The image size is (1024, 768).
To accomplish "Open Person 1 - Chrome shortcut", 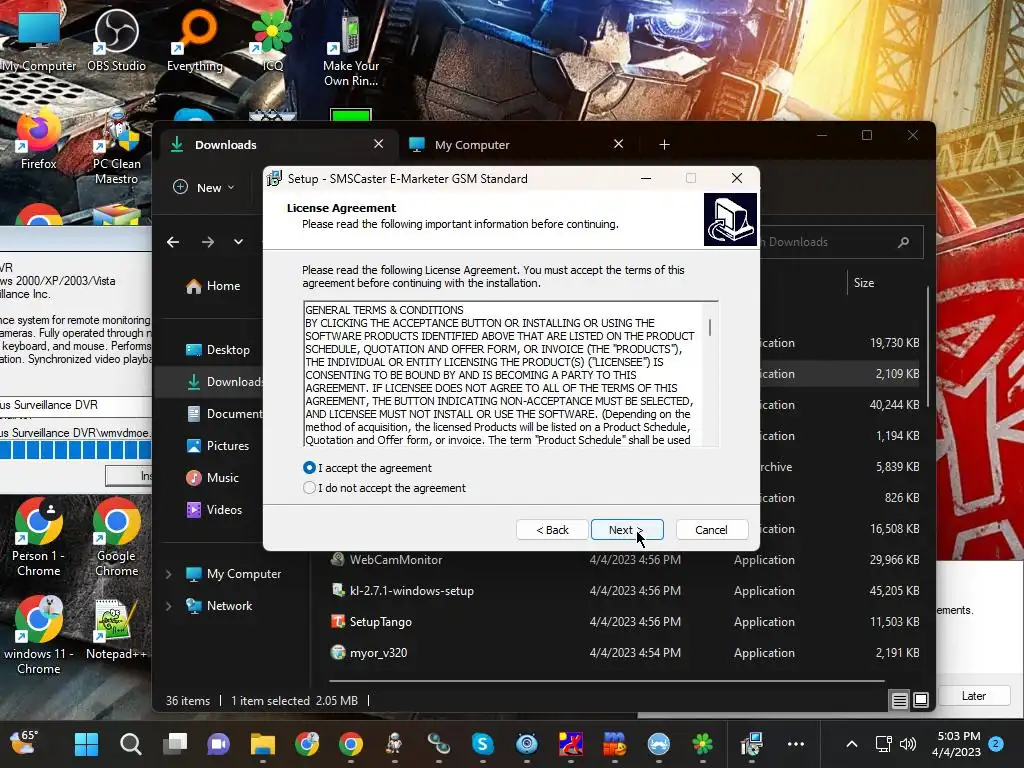I will click(x=39, y=538).
